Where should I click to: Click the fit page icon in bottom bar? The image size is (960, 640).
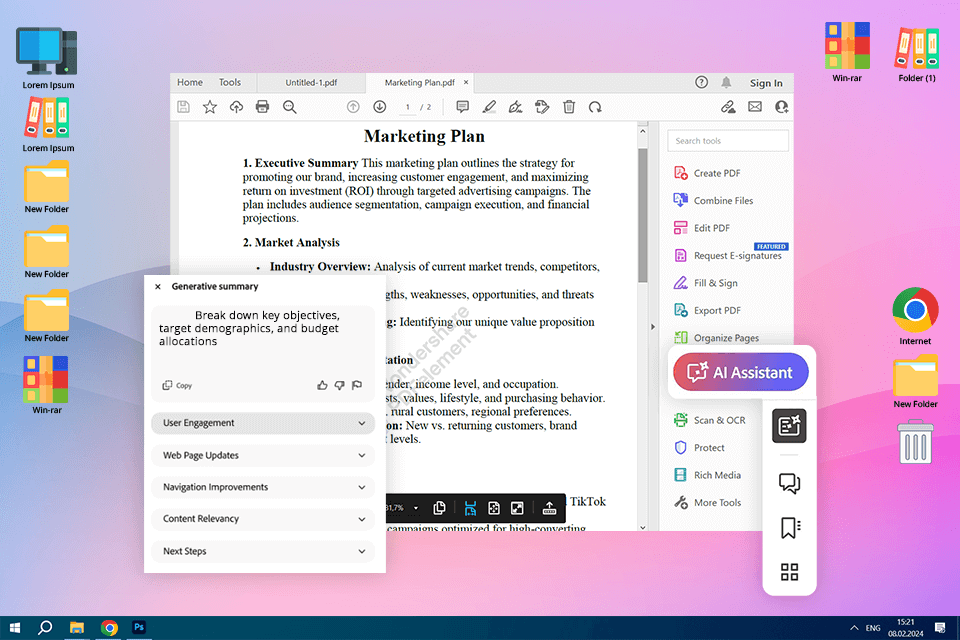[494, 508]
